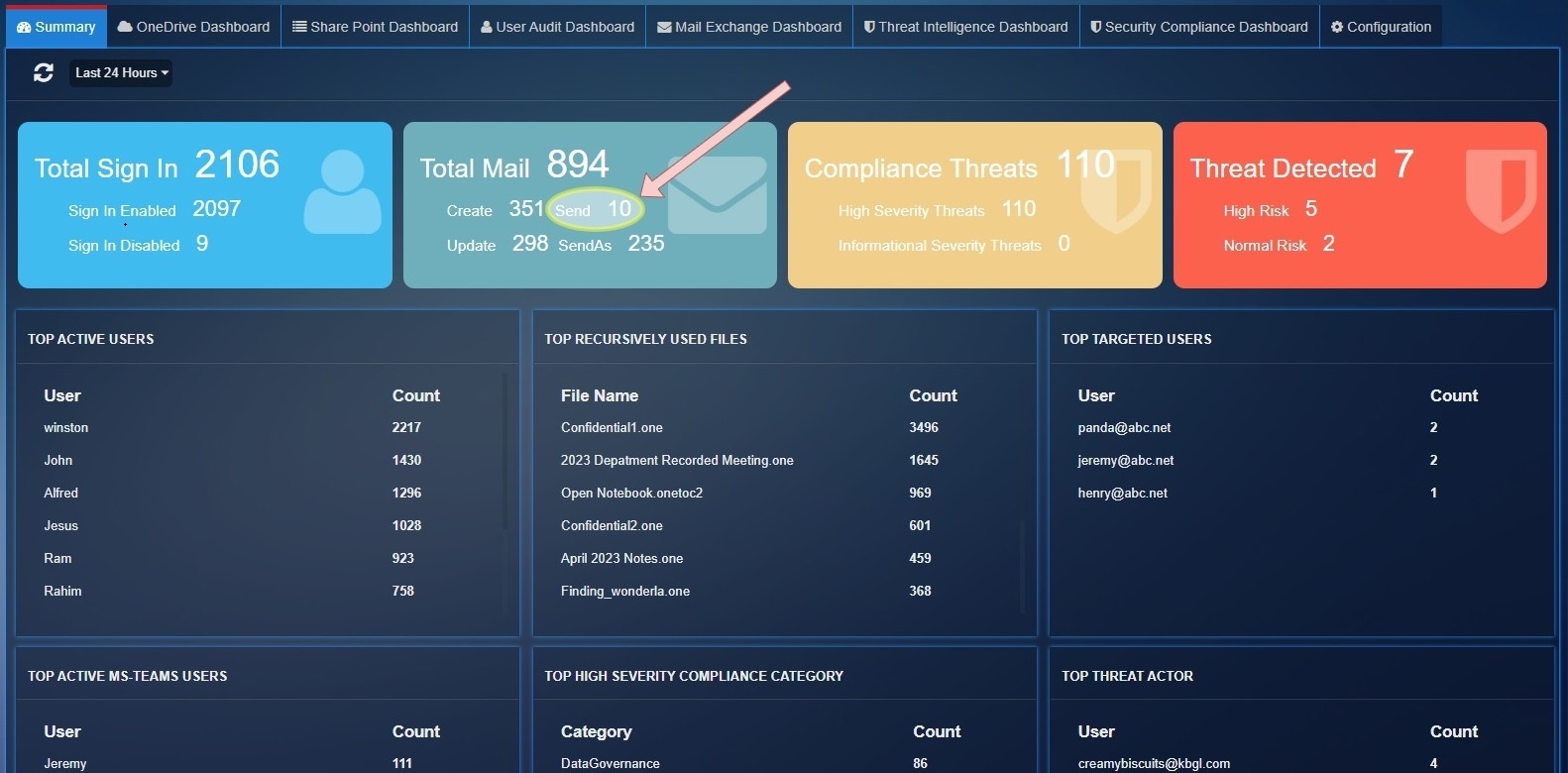
Task: Select user Rahim in Top Active Users
Action: (62, 592)
